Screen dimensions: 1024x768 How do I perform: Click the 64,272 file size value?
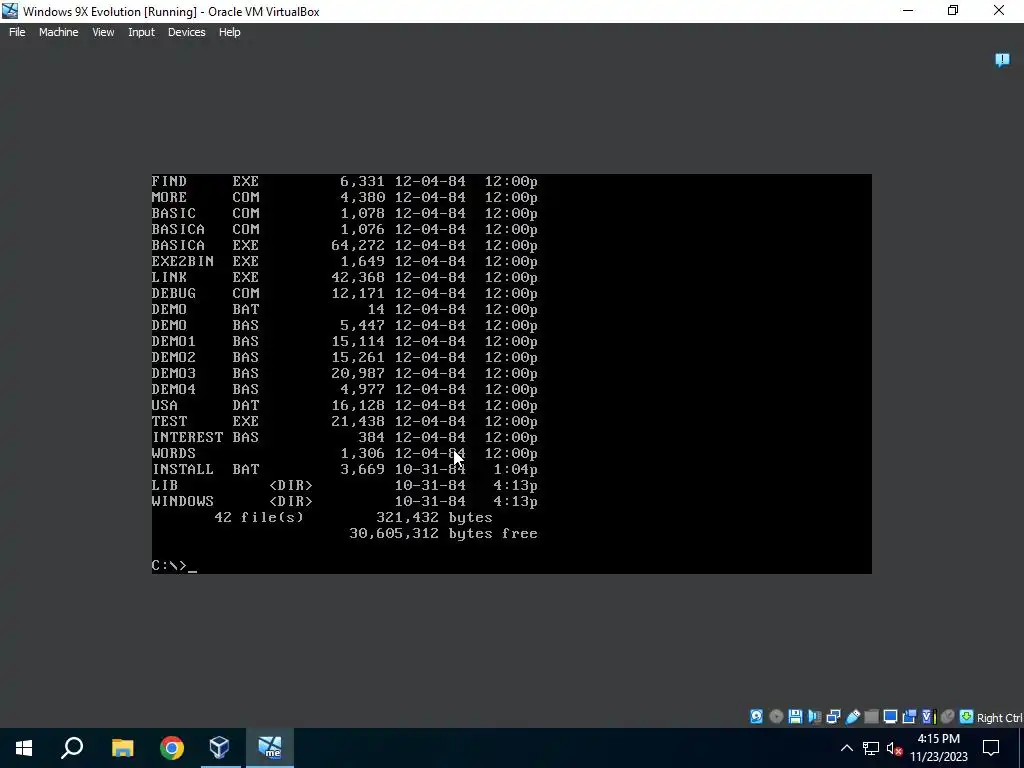(x=358, y=246)
